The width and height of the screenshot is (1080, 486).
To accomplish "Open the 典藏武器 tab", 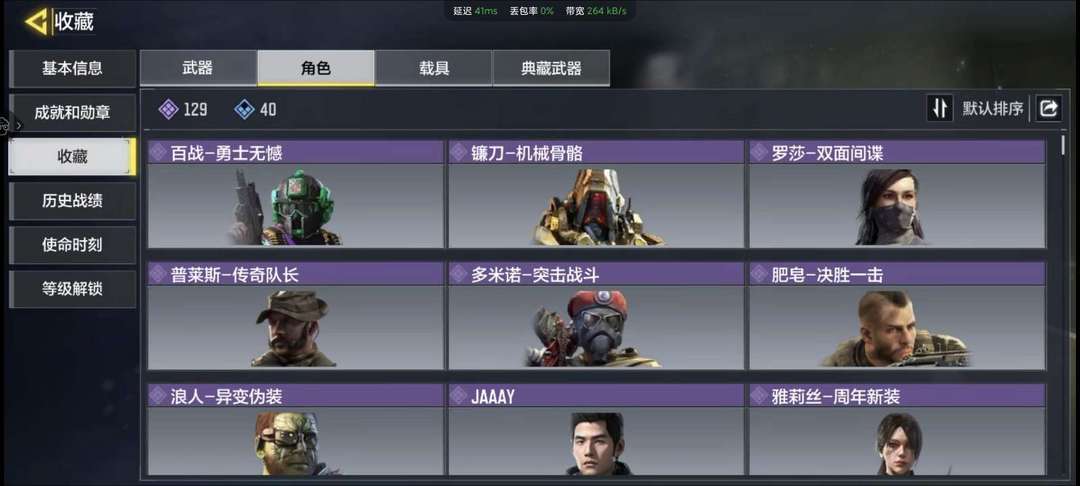I will (551, 68).
